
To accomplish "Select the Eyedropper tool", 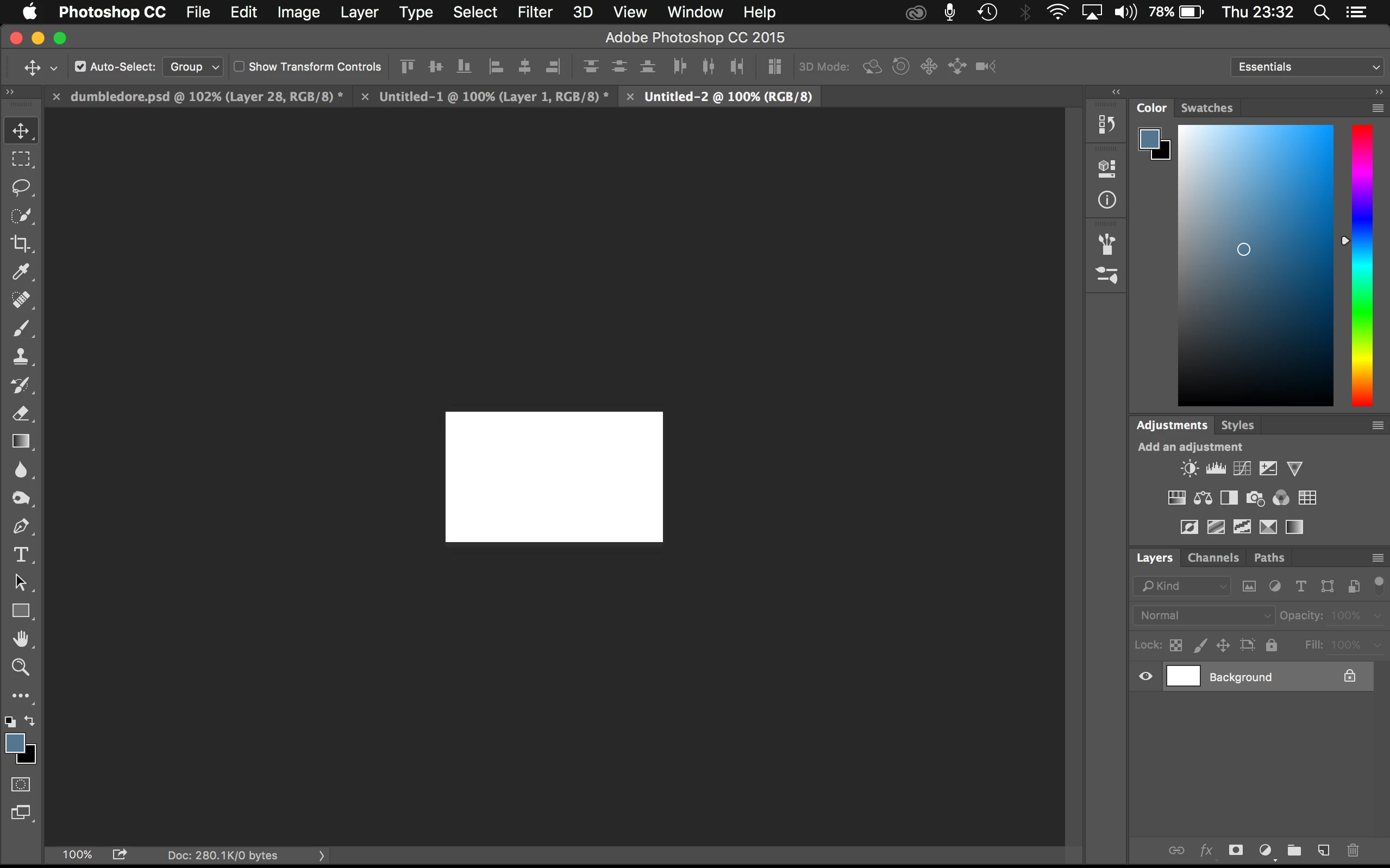I will click(21, 272).
